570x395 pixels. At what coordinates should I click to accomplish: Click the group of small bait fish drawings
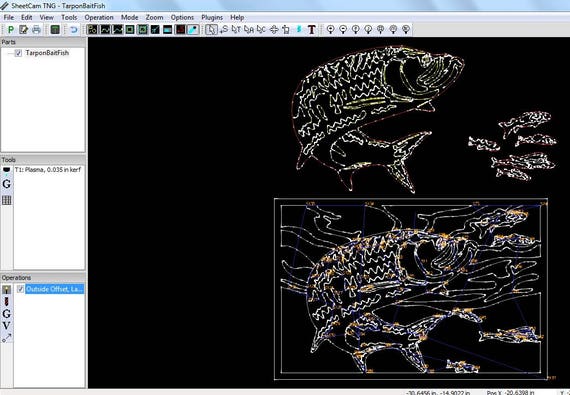point(513,146)
